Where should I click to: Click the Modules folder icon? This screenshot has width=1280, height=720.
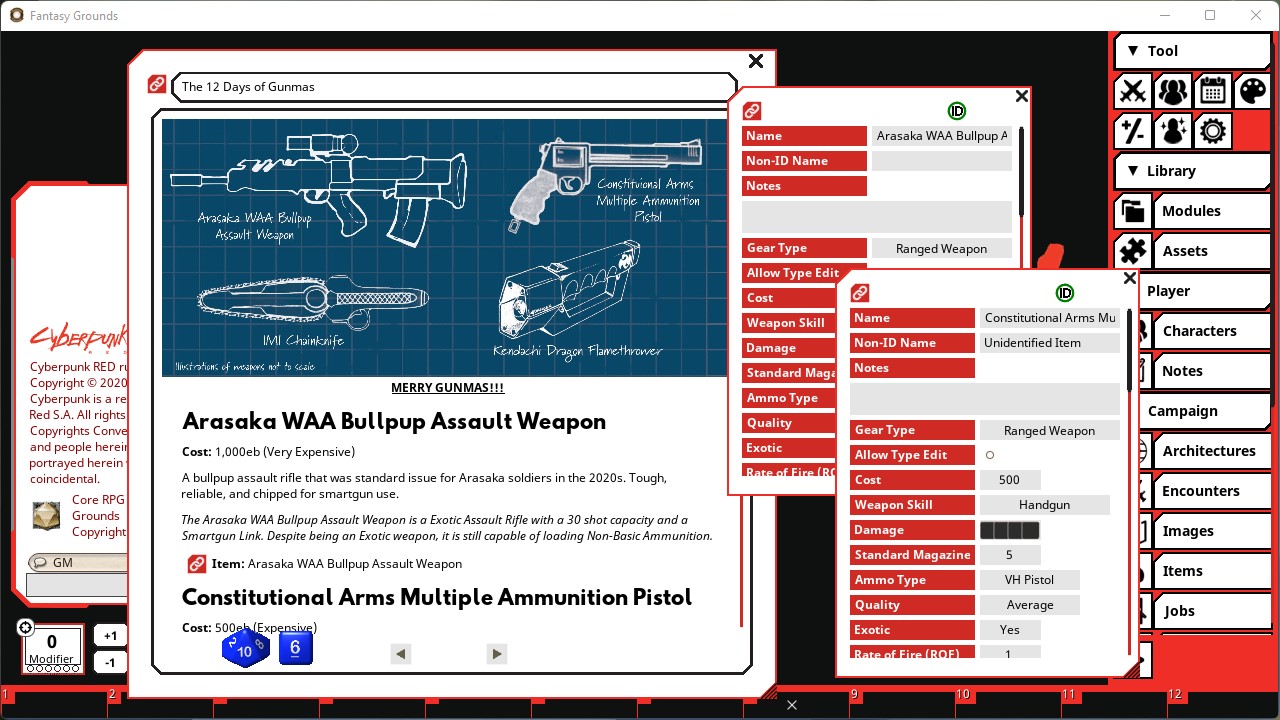pyautogui.click(x=1132, y=211)
